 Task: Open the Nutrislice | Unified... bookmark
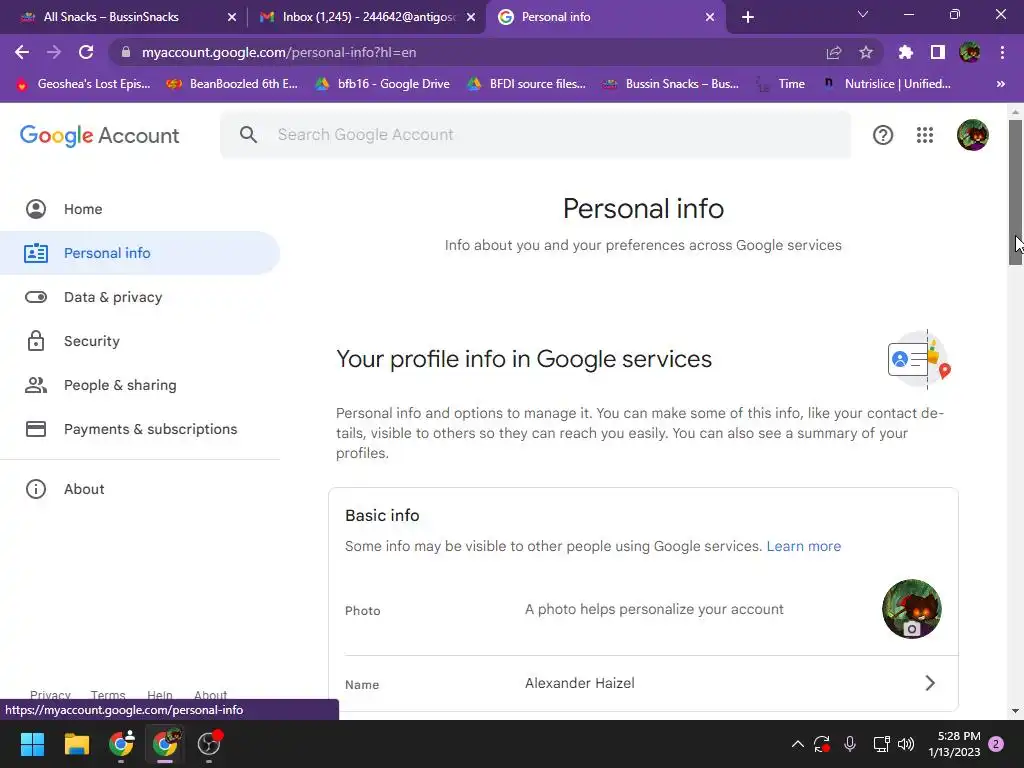pos(887,84)
